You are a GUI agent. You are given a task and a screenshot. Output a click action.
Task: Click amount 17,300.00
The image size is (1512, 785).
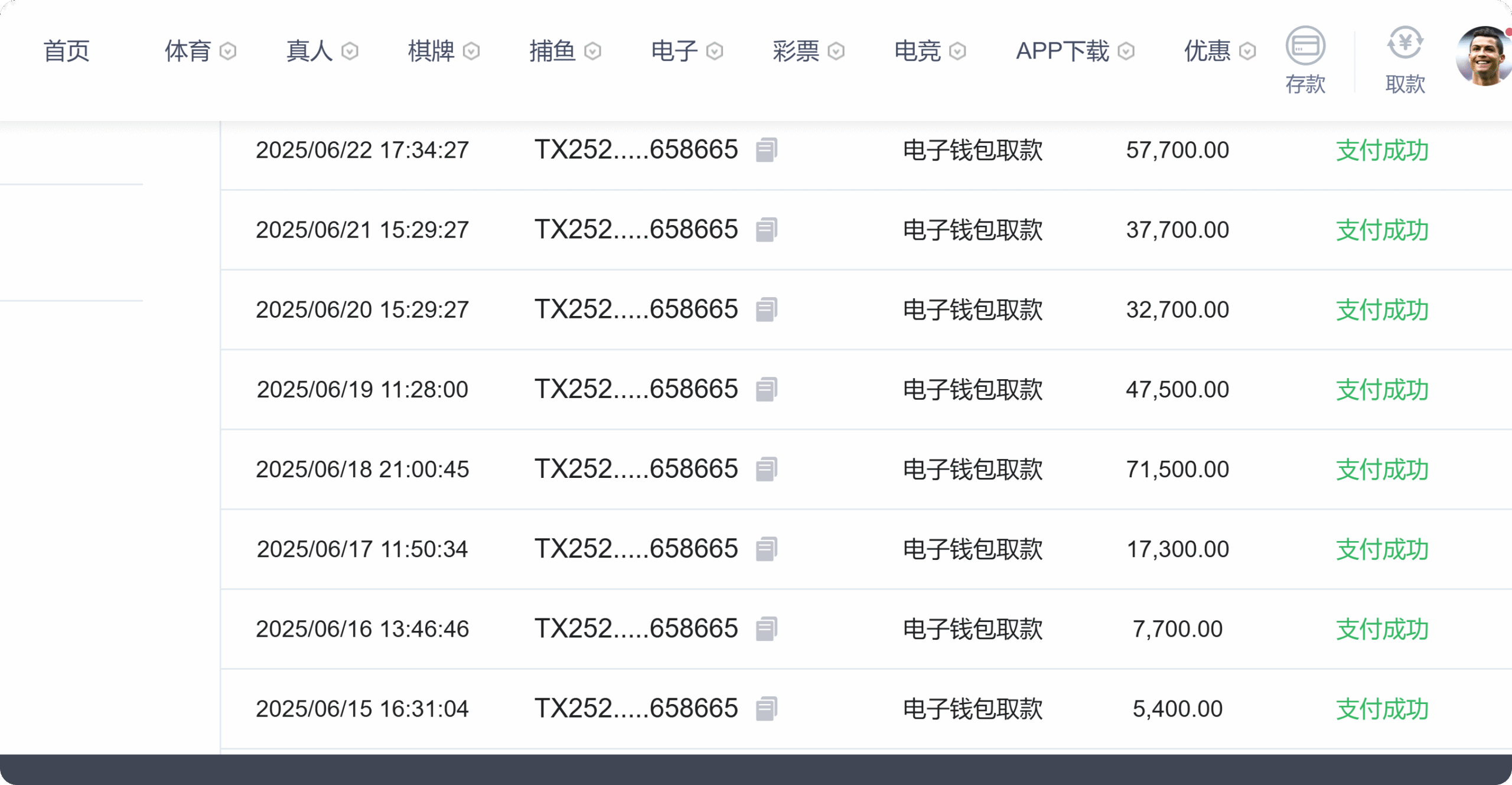tap(1177, 549)
